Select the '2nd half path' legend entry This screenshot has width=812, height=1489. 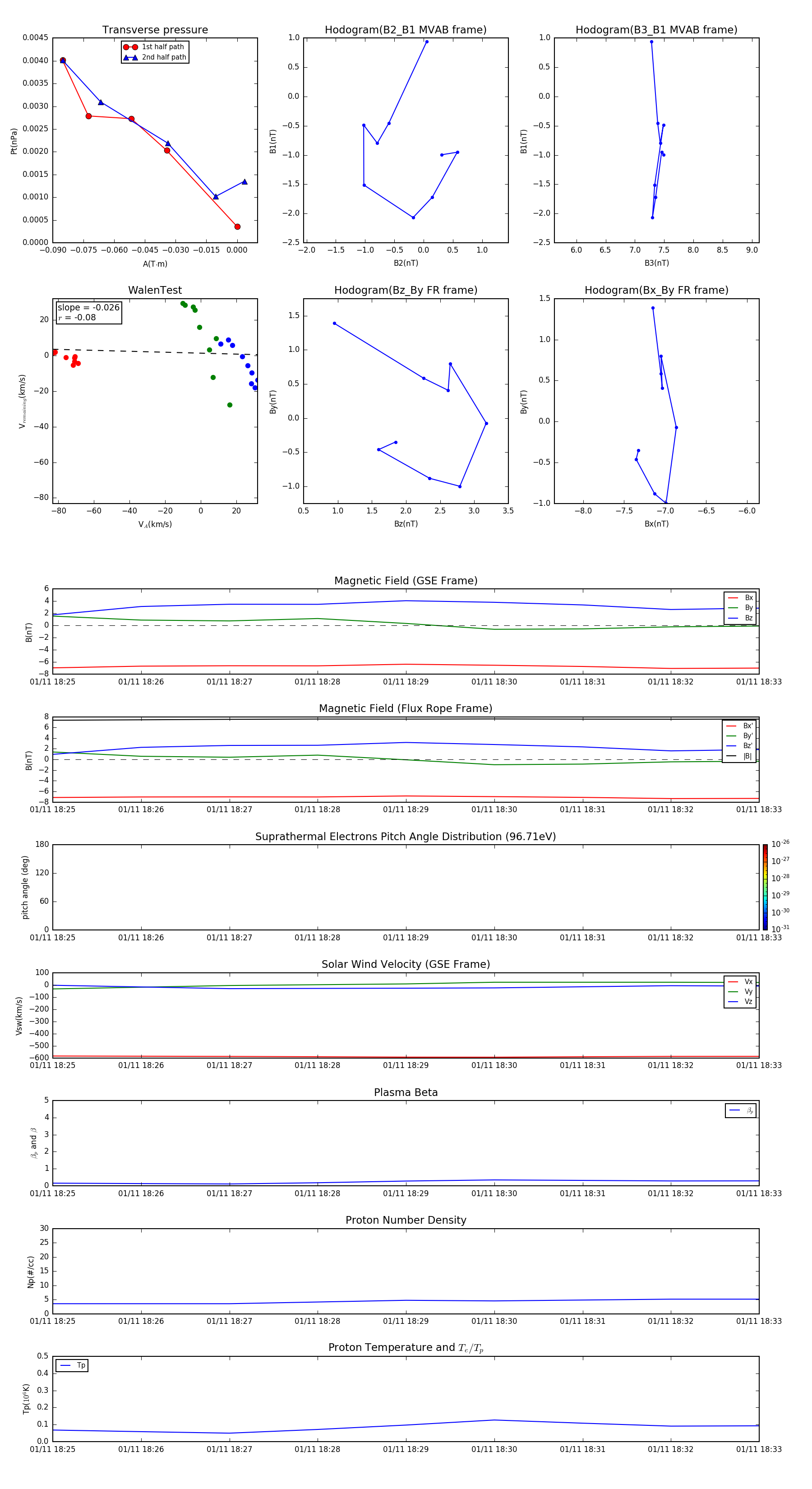point(154,57)
